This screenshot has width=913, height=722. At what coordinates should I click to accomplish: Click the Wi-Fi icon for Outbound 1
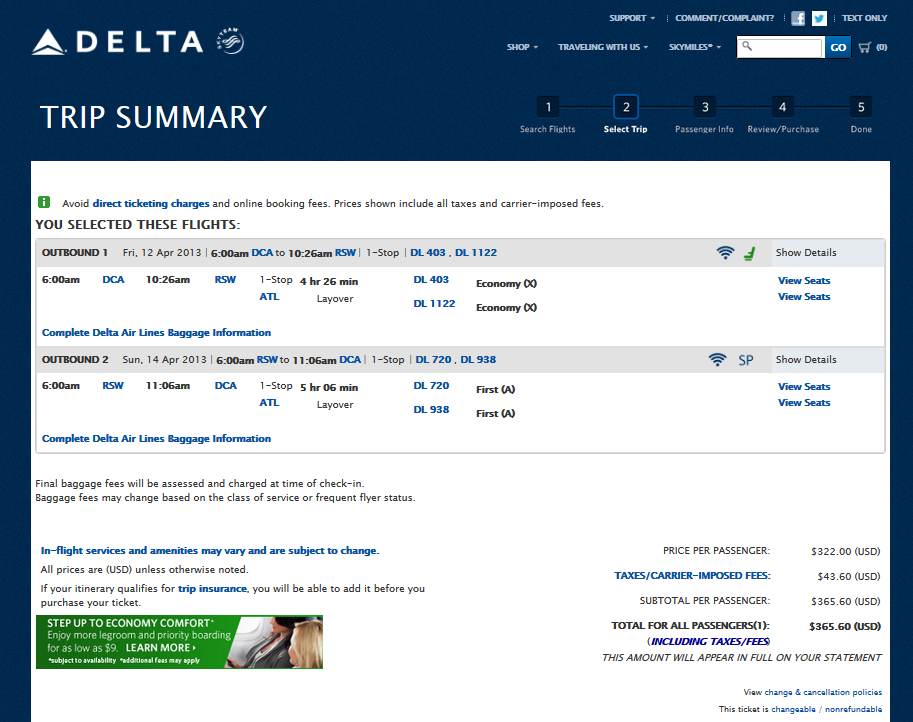click(725, 253)
